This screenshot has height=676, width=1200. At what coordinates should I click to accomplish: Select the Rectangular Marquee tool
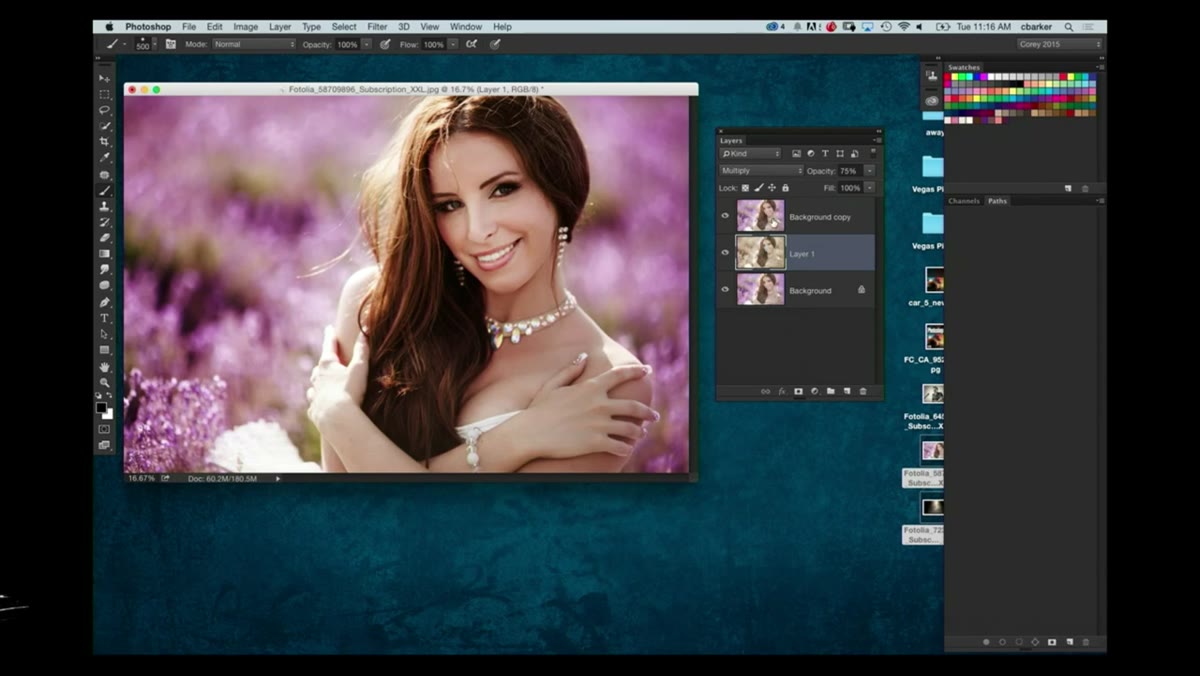(104, 94)
